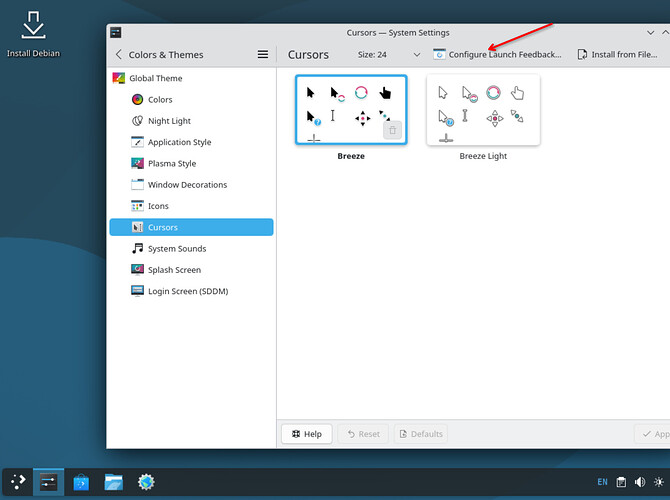Select the Breeze Light cursor theme

point(483,110)
